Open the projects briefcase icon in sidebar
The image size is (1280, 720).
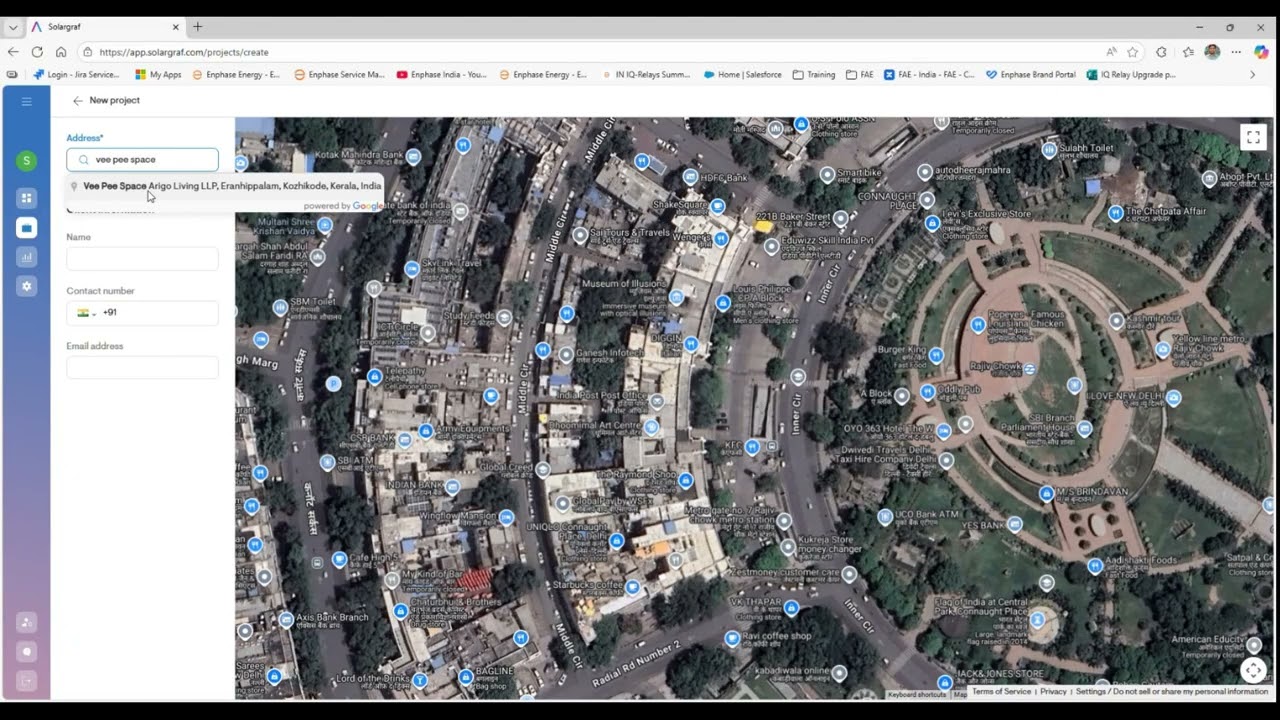tap(27, 228)
